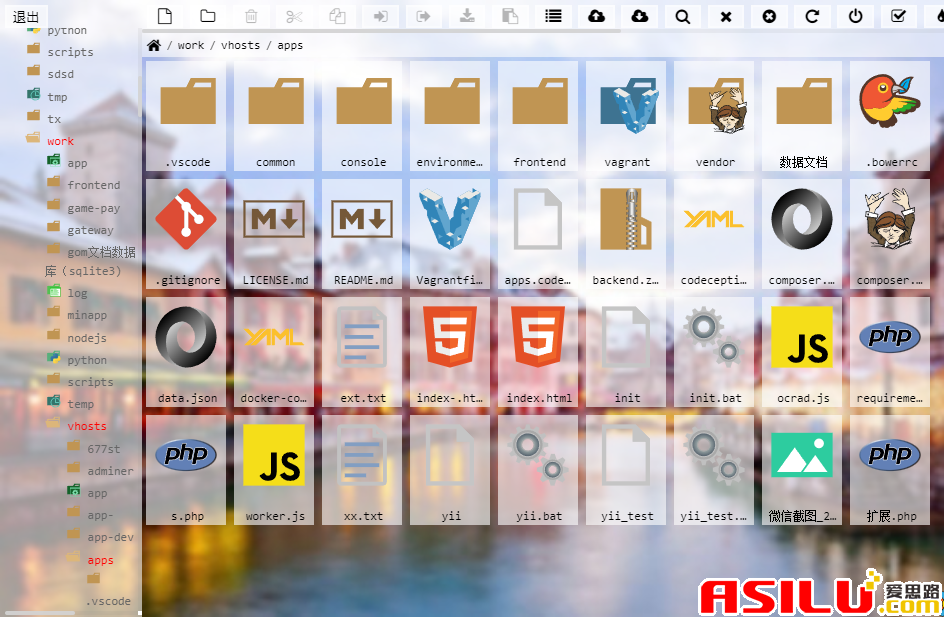Collapse the work folder in sidebar tree
The width and height of the screenshot is (944, 617).
(x=61, y=141)
